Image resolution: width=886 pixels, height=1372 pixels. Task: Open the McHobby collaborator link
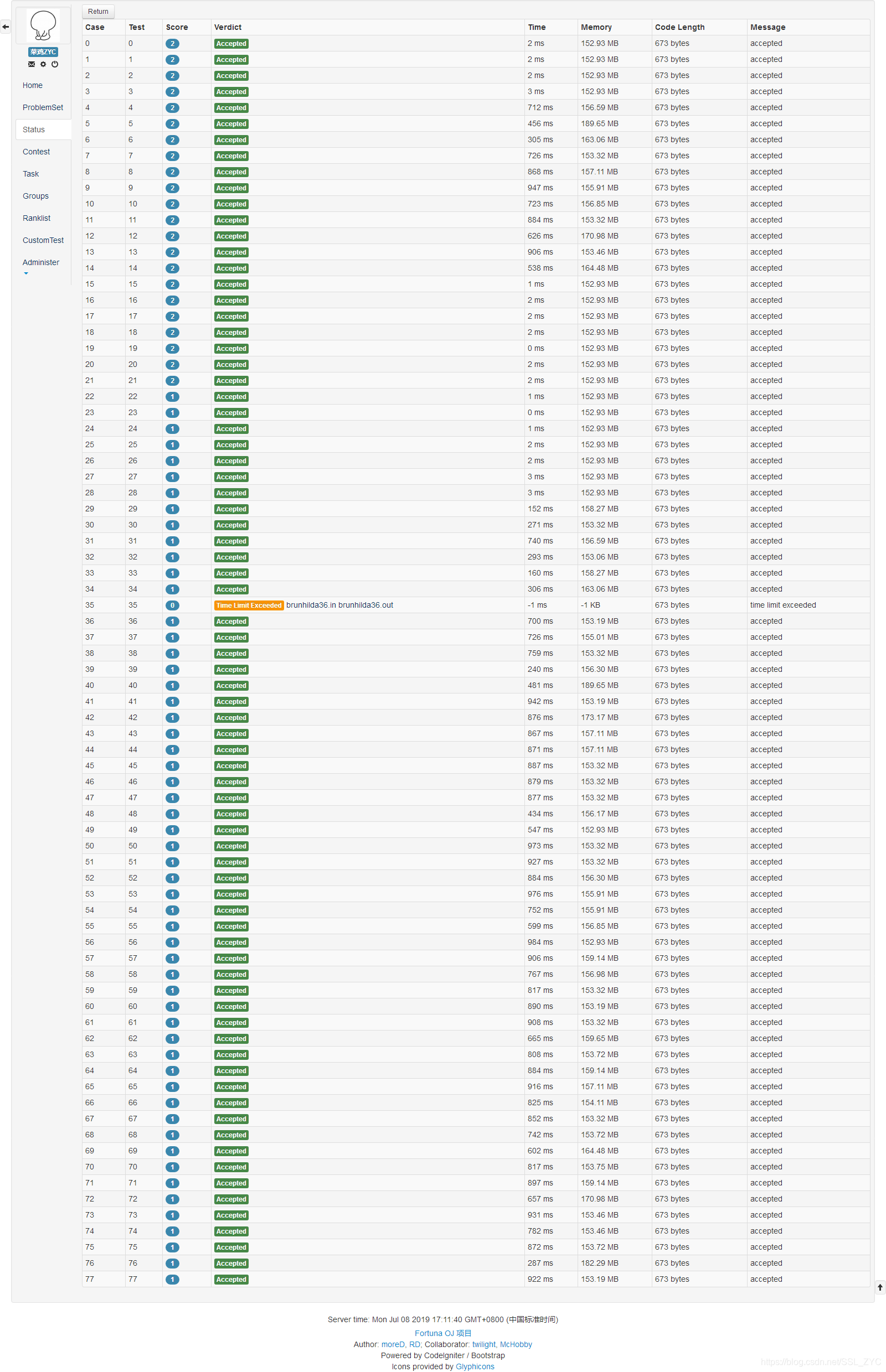point(516,1344)
